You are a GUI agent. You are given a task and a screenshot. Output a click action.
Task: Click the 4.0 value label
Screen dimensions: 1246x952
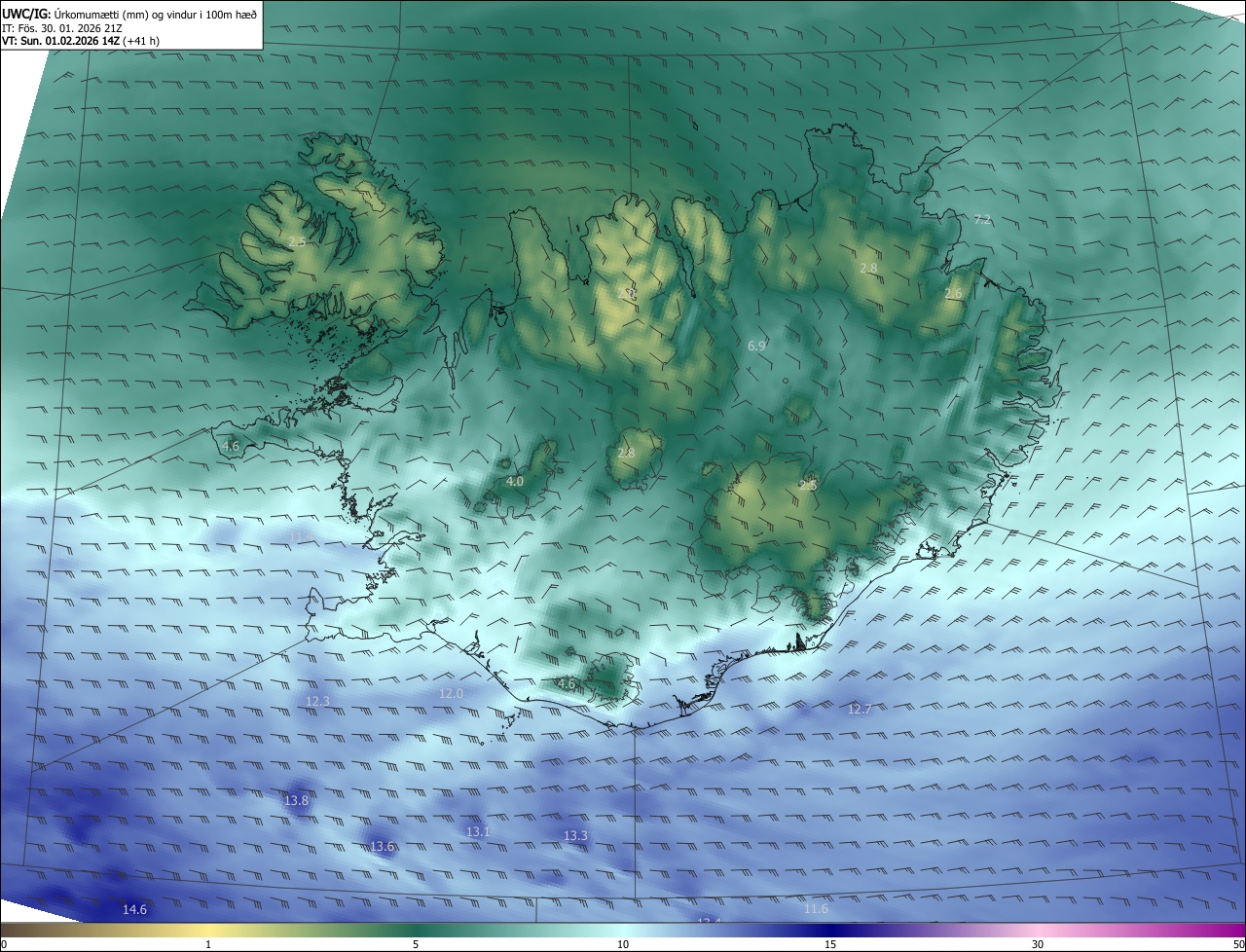tap(515, 482)
